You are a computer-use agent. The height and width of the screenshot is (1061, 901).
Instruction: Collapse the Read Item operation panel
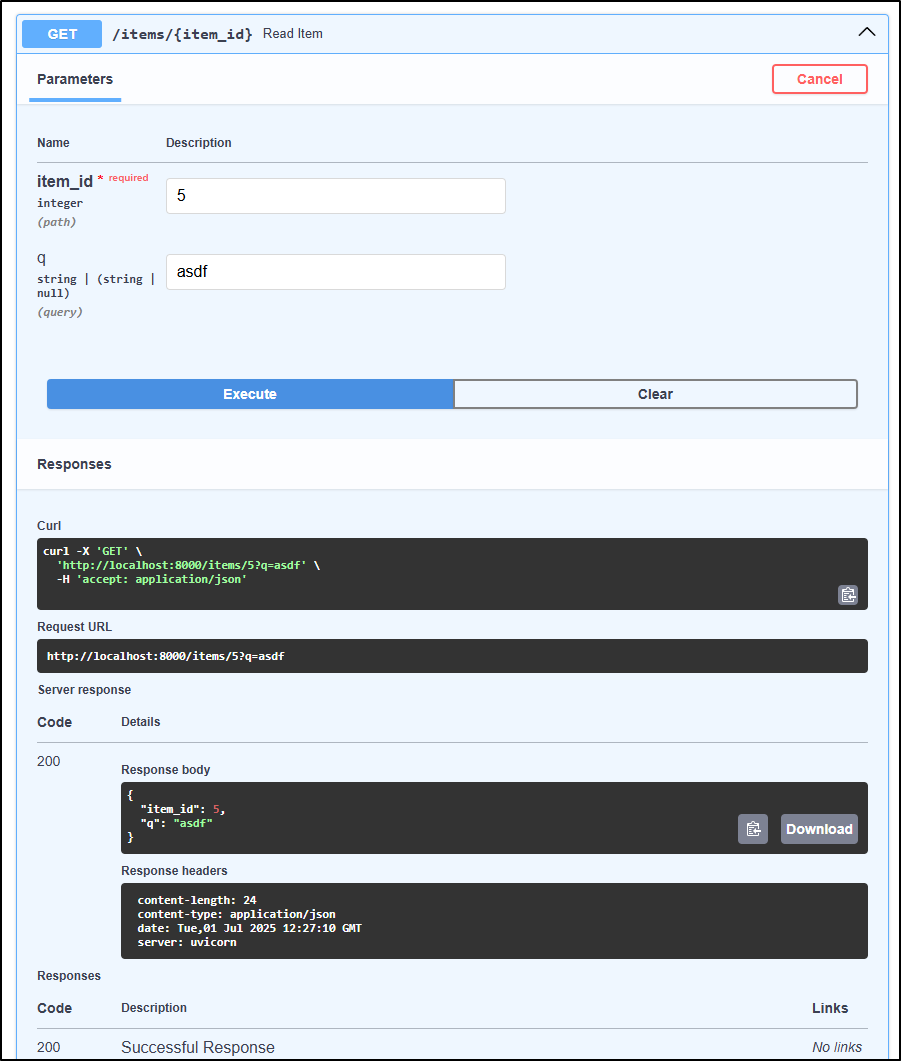click(x=866, y=31)
